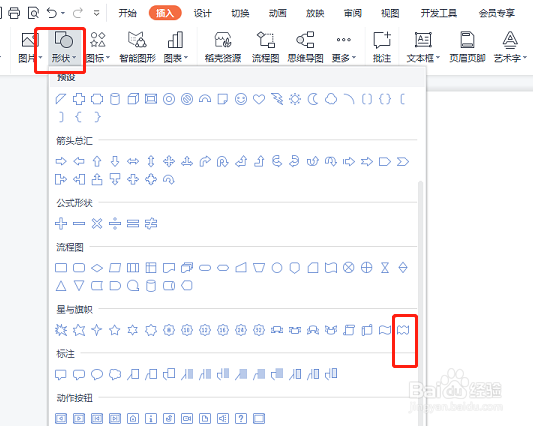Insert a 智能图形 smart graphic
This screenshot has width=533, height=426.
[x=137, y=48]
